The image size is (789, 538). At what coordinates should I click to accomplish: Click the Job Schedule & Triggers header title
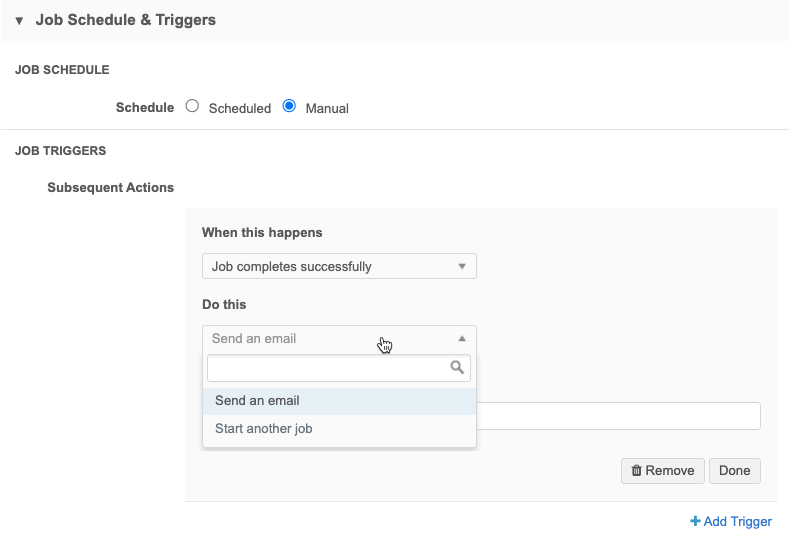tap(125, 20)
